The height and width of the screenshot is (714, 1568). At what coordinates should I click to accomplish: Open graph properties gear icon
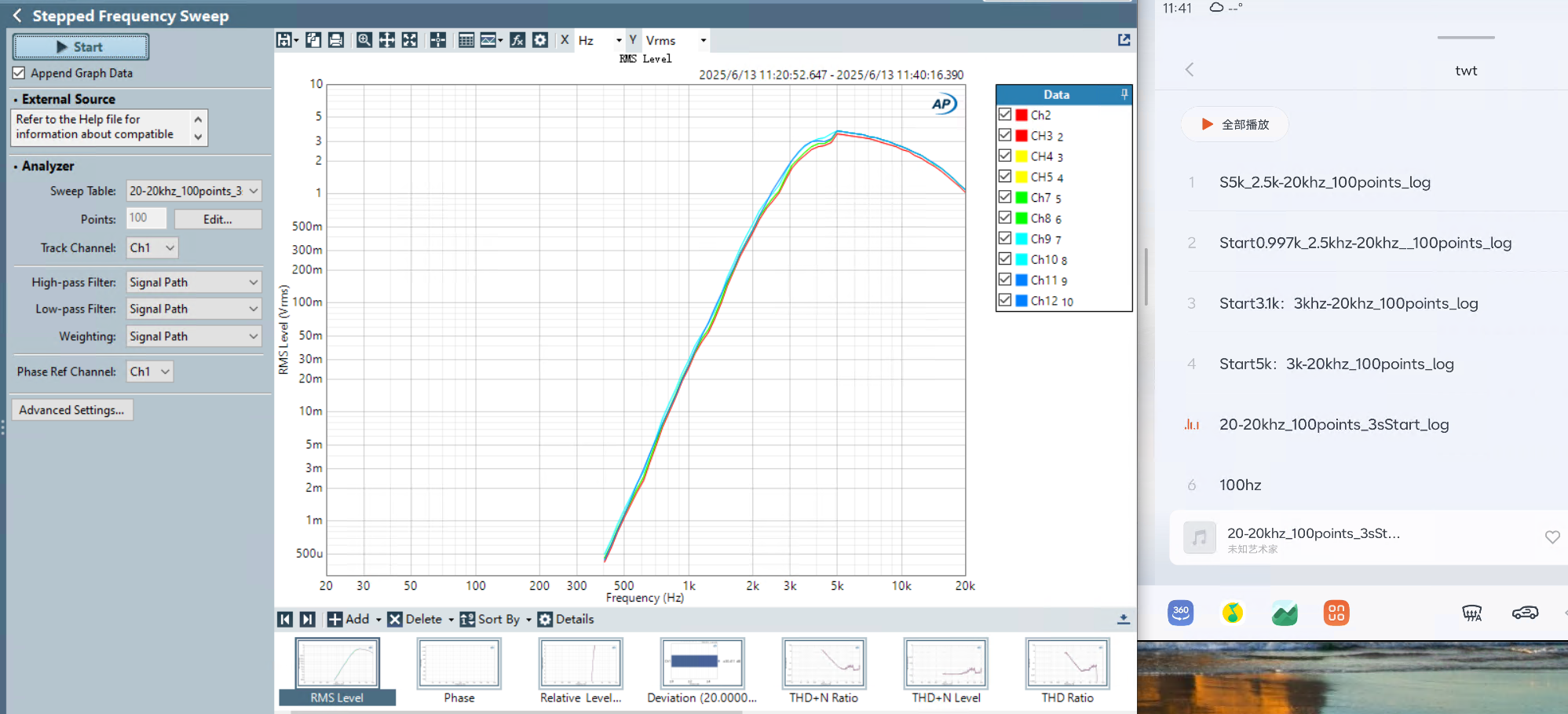(540, 40)
